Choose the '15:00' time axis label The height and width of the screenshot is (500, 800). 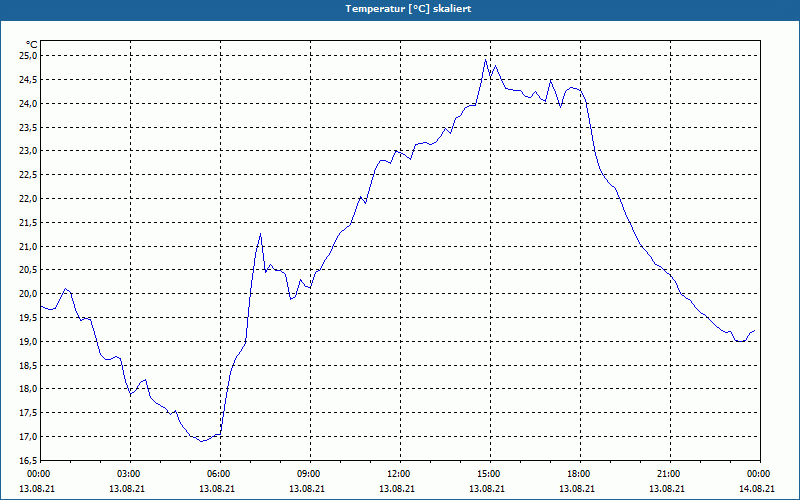[490, 474]
